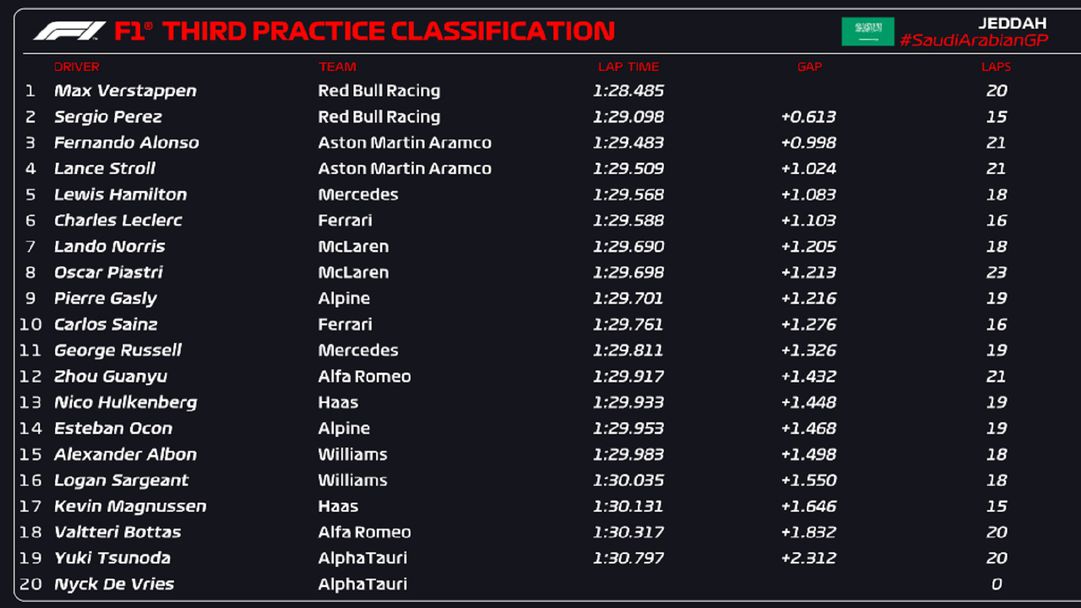Viewport: 1081px width, 608px height.
Task: Click the F1 logo icon
Action: (x=69, y=31)
